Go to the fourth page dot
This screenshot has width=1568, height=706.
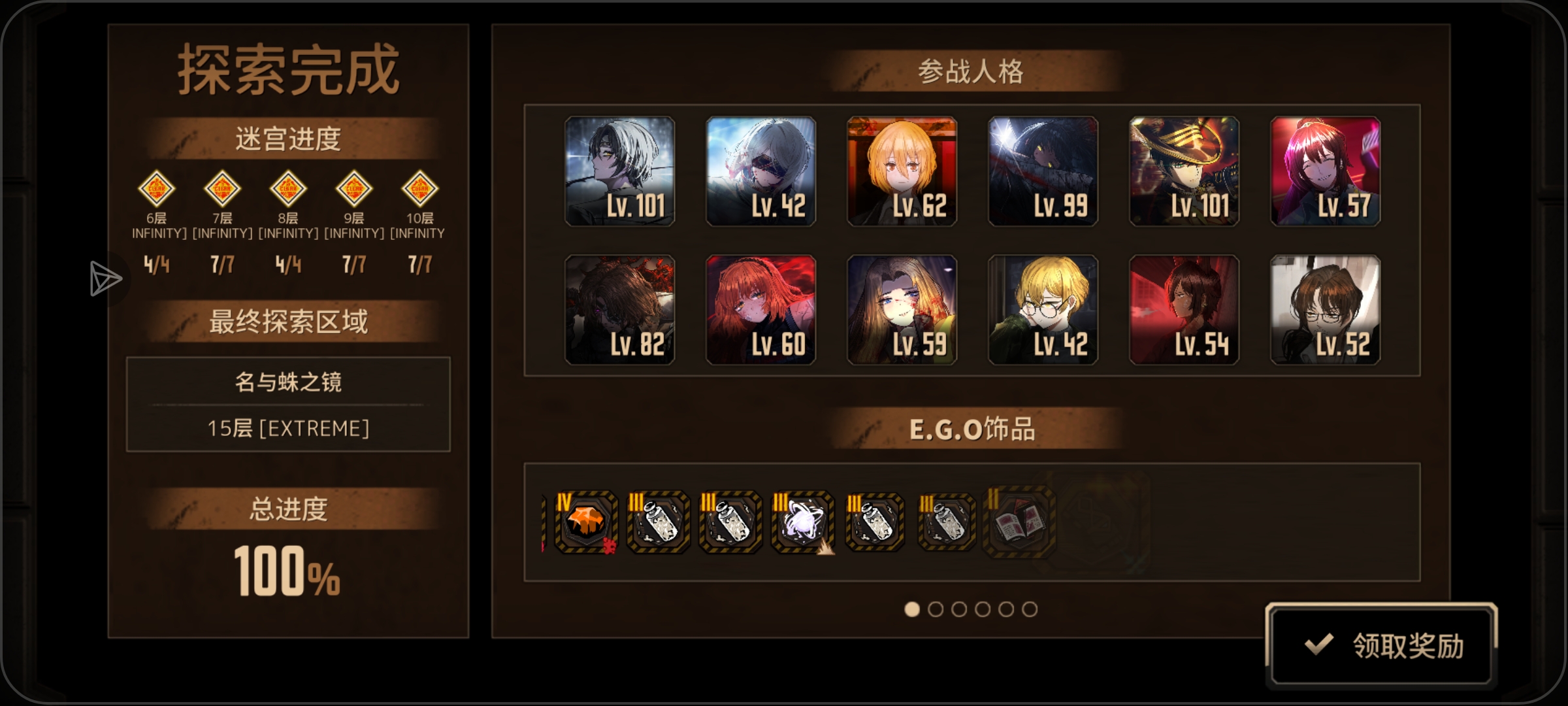(x=983, y=609)
